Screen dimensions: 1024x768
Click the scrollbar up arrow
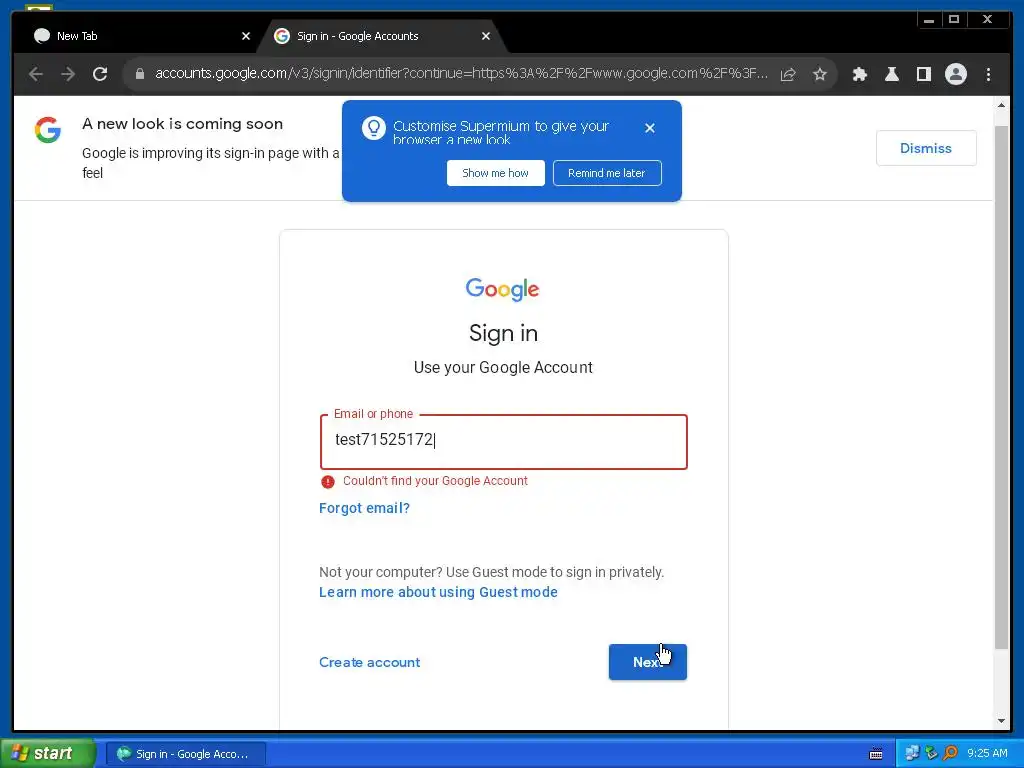click(x=1001, y=104)
